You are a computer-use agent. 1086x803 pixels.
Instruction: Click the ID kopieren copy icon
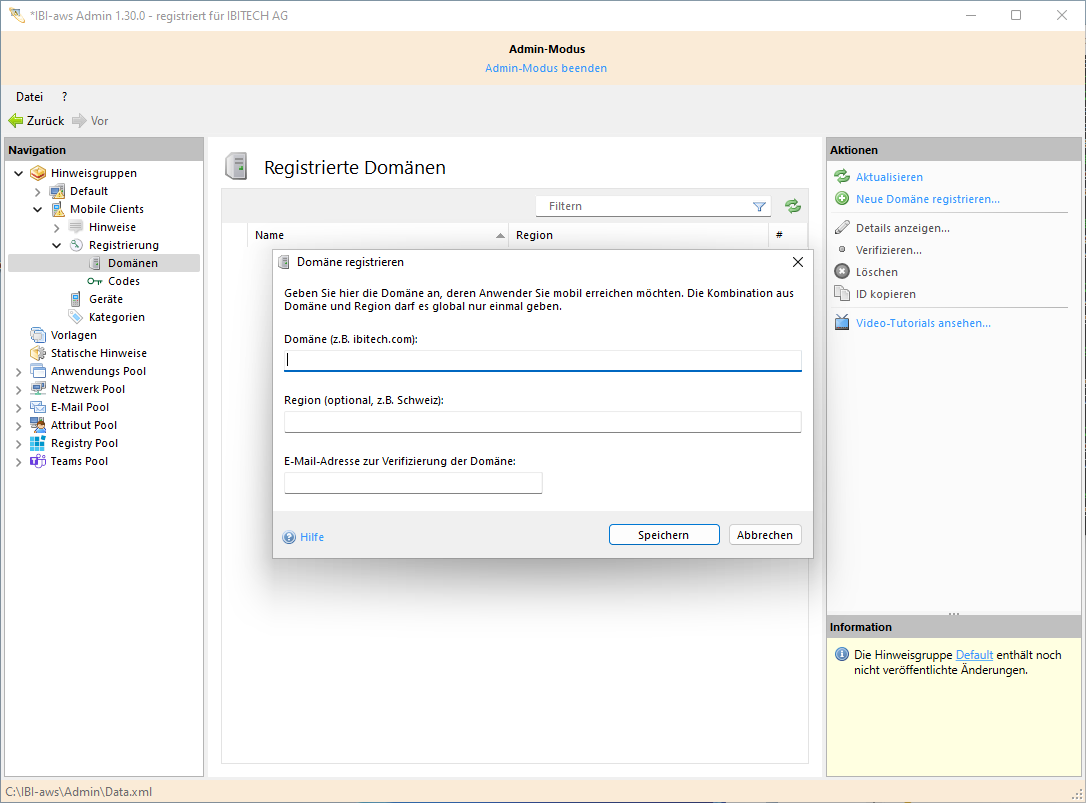click(841, 293)
